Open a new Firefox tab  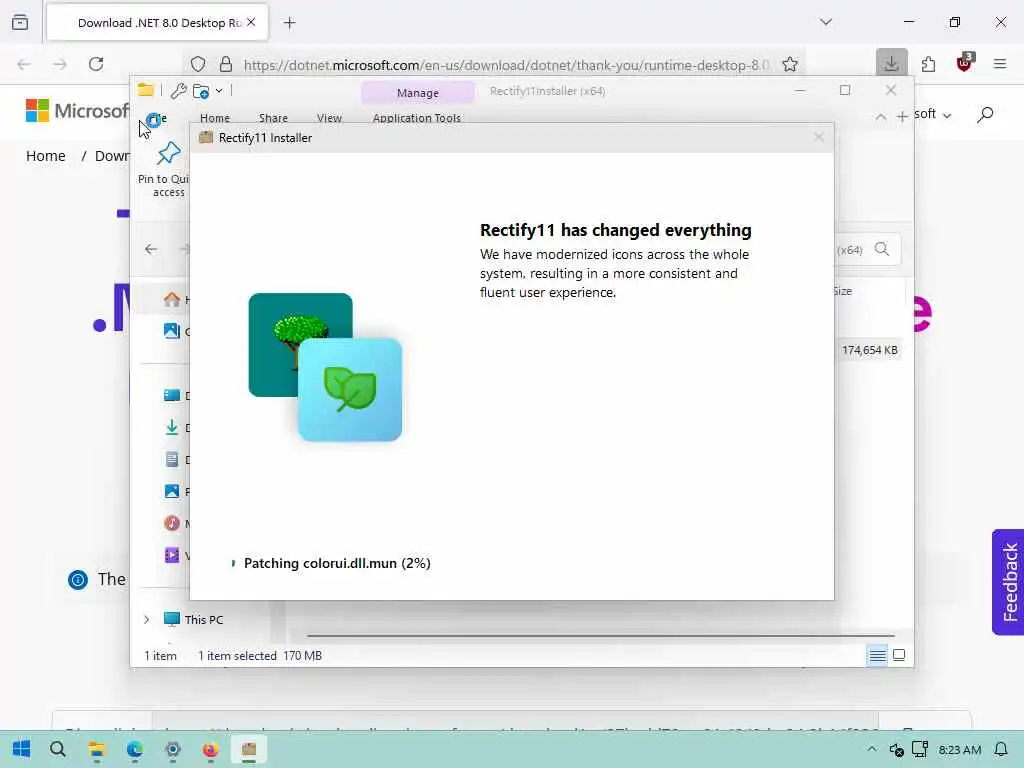(289, 23)
